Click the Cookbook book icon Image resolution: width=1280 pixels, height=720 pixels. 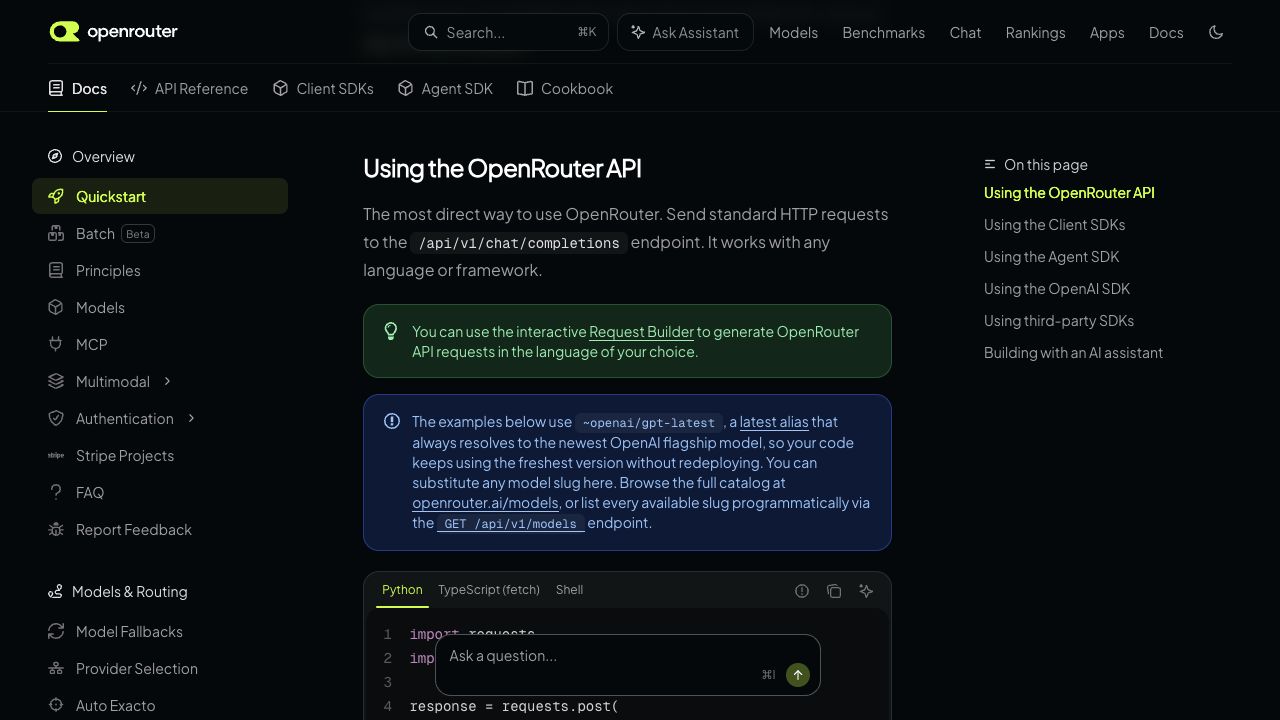click(x=525, y=88)
